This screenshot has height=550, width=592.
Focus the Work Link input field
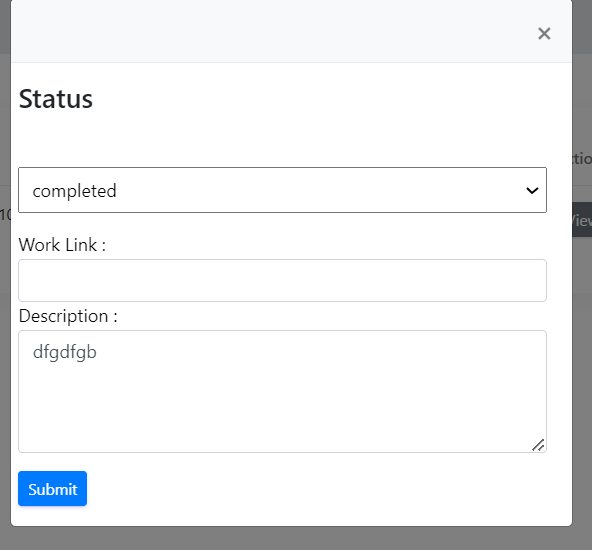pyautogui.click(x=282, y=280)
